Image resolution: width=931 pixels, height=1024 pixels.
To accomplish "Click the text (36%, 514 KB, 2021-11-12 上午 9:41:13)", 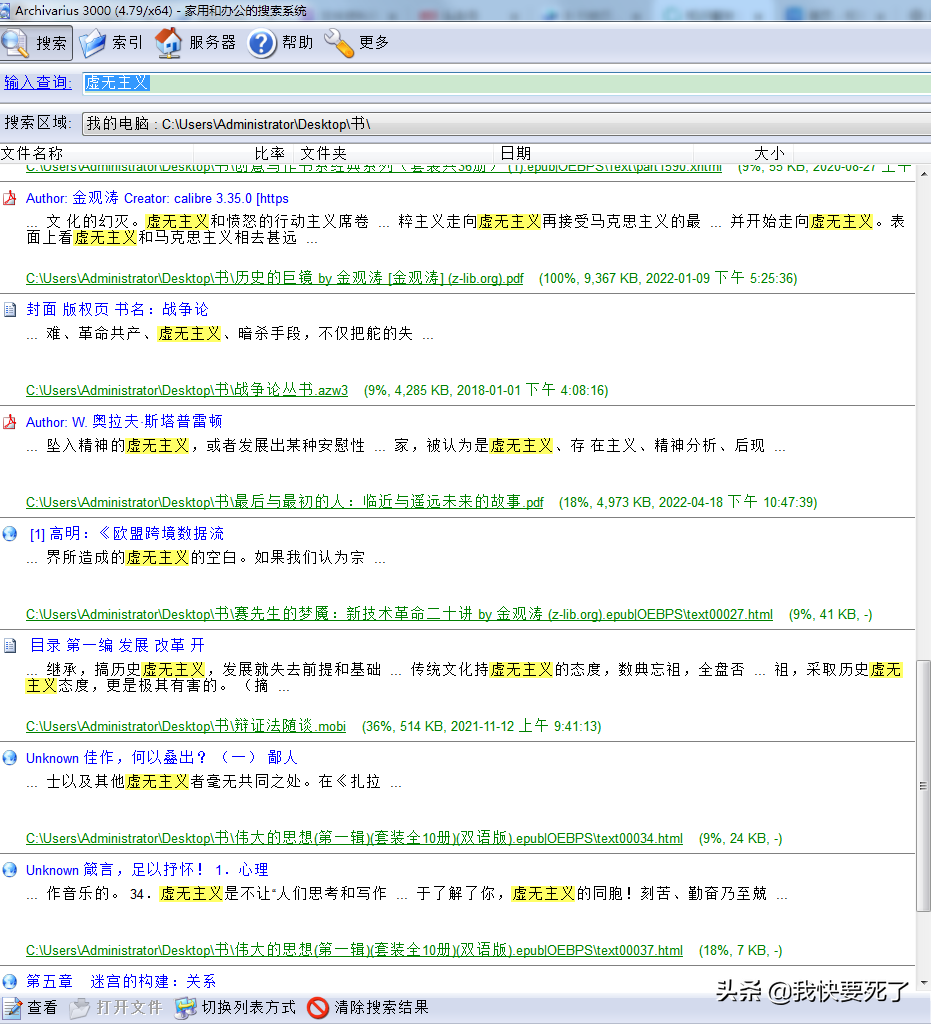I will pyautogui.click(x=482, y=726).
